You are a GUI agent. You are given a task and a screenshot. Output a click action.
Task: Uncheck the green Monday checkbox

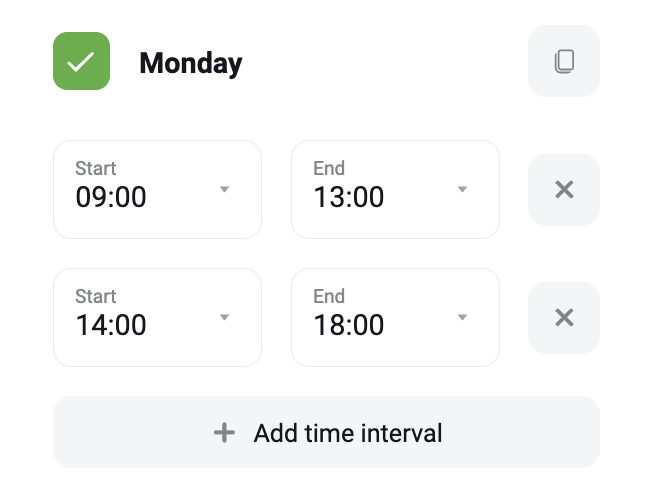81,61
